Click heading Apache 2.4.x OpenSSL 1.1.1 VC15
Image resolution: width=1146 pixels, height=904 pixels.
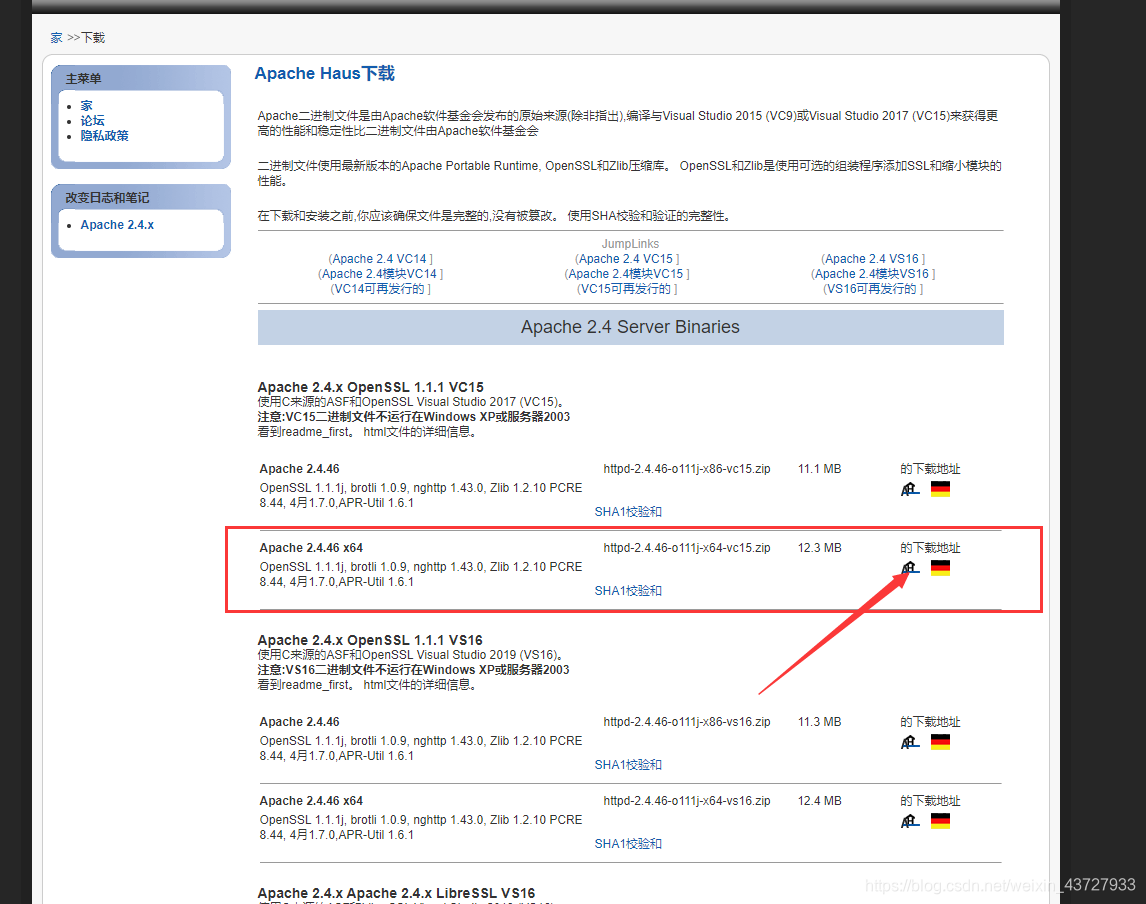[x=371, y=387]
